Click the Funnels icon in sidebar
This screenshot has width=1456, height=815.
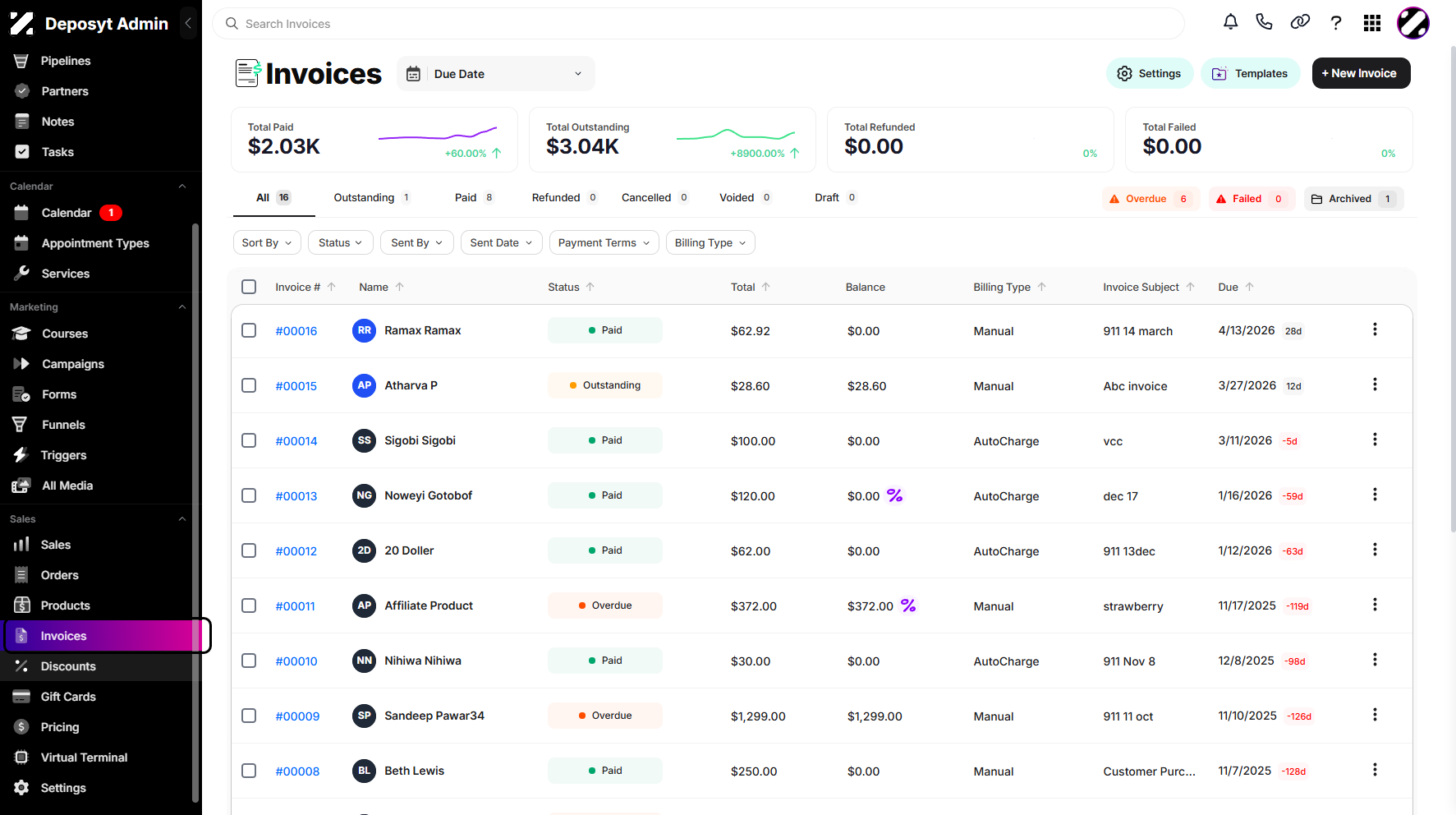pyautogui.click(x=21, y=424)
